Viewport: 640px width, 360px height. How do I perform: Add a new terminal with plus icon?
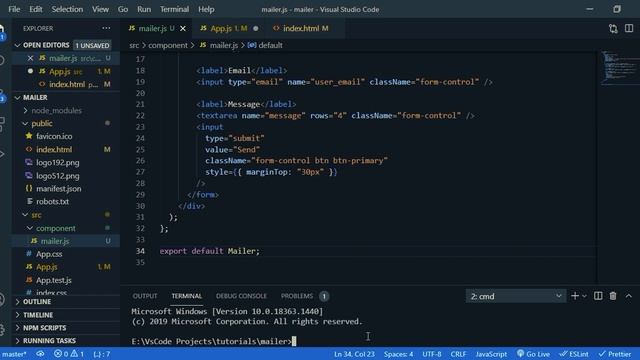click(x=575, y=296)
